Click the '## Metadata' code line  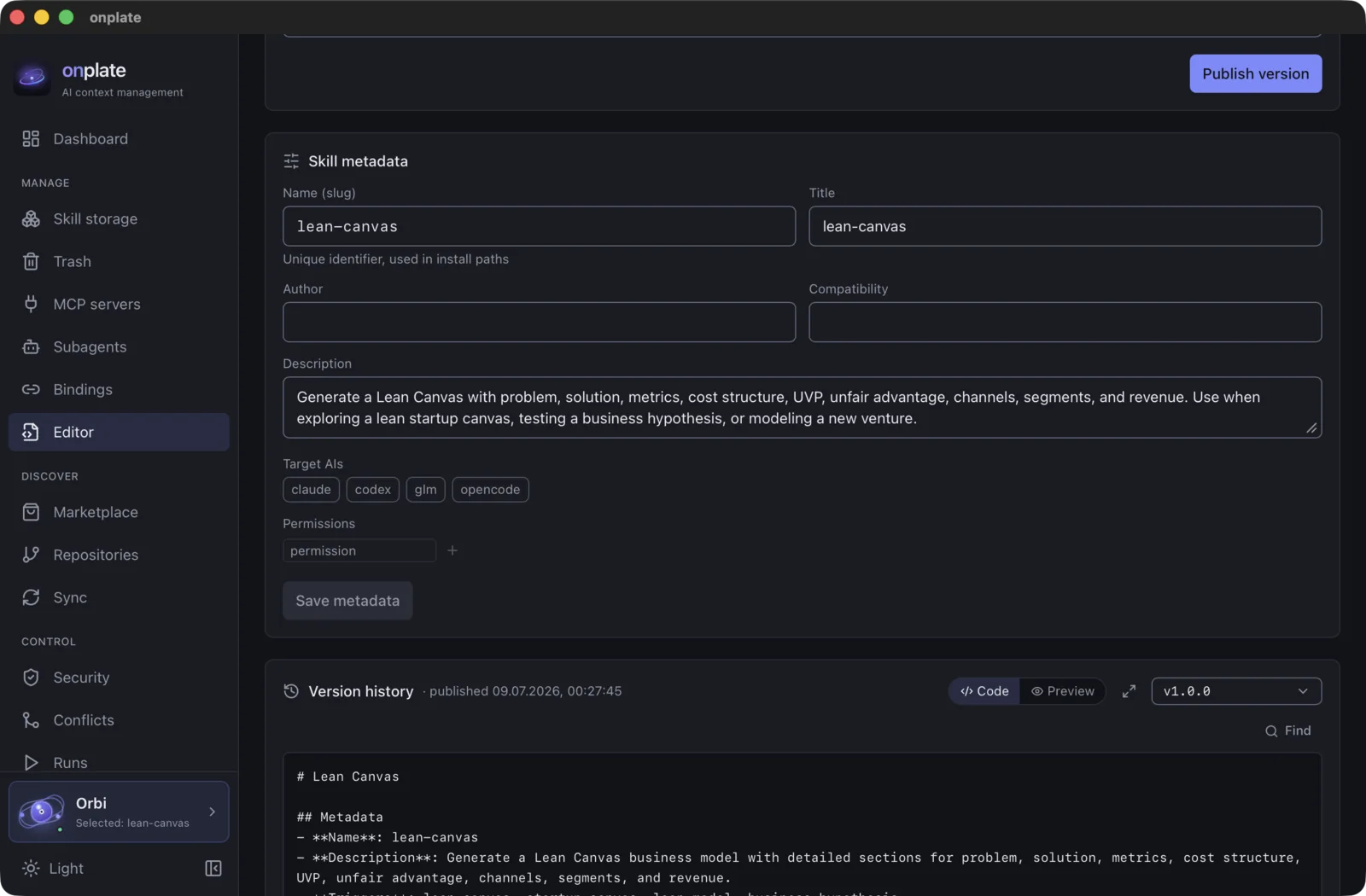pyautogui.click(x=340, y=817)
